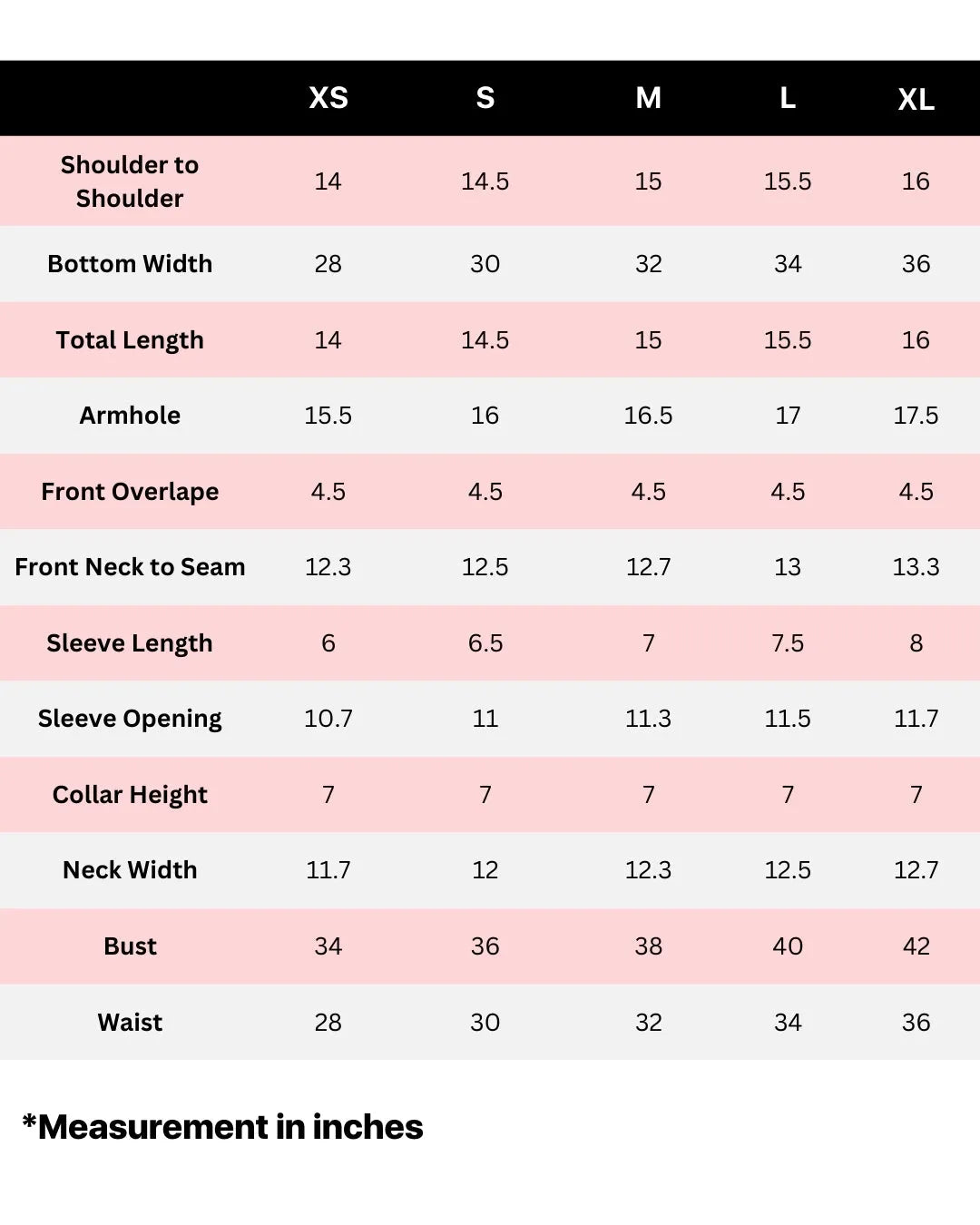The image size is (980, 1225).
Task: Select the Front Neck to Seam label
Action: click(130, 567)
